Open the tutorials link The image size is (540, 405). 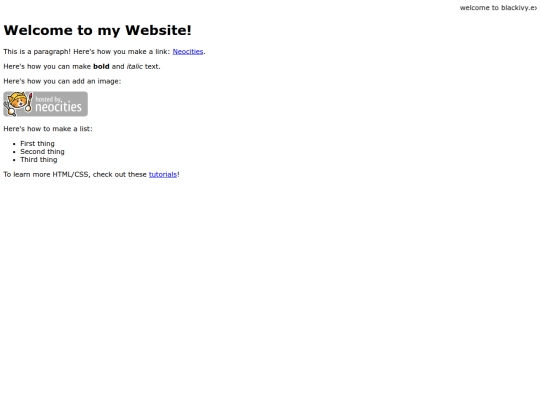pos(163,175)
